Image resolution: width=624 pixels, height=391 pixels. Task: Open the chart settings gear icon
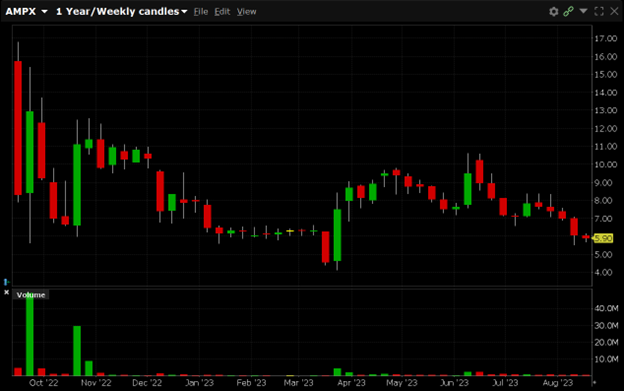pos(554,12)
